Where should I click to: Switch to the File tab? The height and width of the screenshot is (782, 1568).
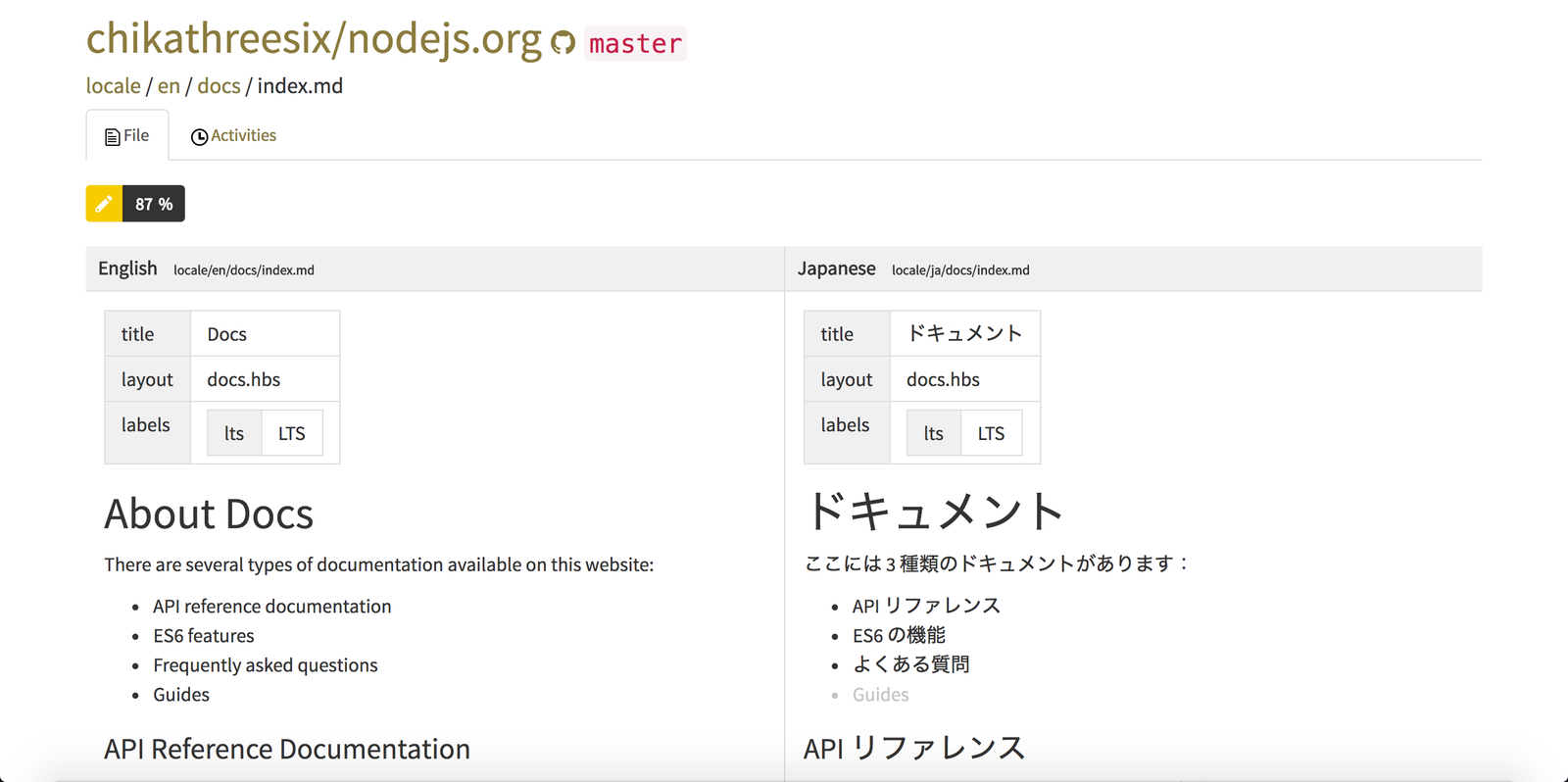(127, 135)
